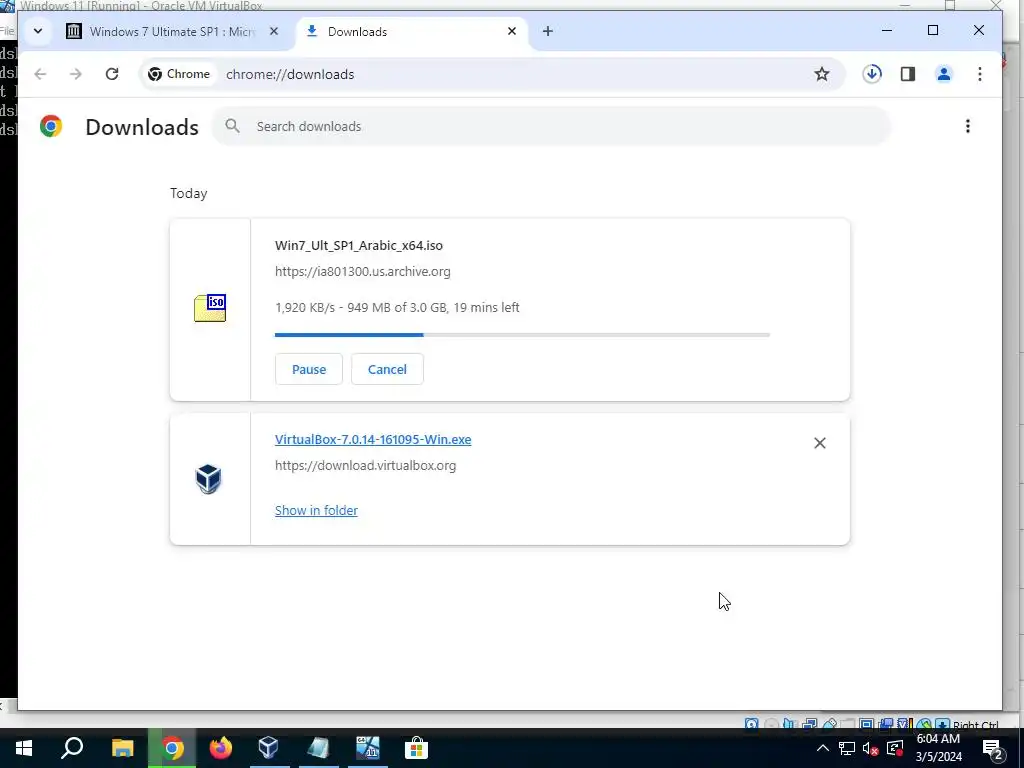The image size is (1024, 768).
Task: Click the download.virtualbox.org source URL
Action: [x=365, y=466]
